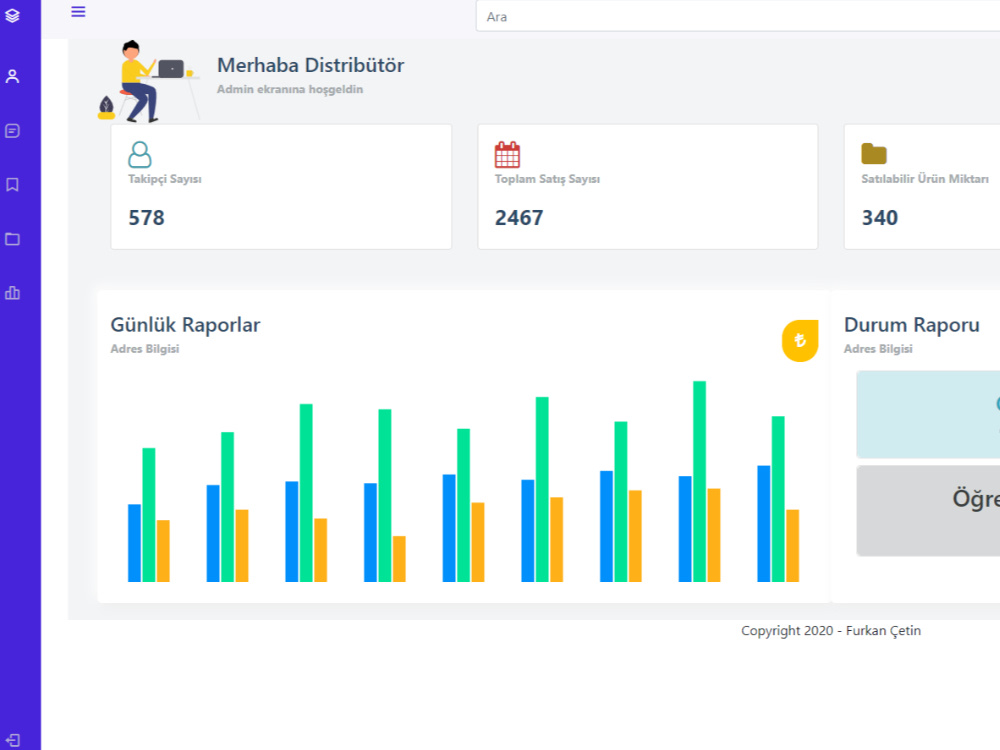Click Adres Bilgisi under Günlük Raporlar

click(145, 349)
